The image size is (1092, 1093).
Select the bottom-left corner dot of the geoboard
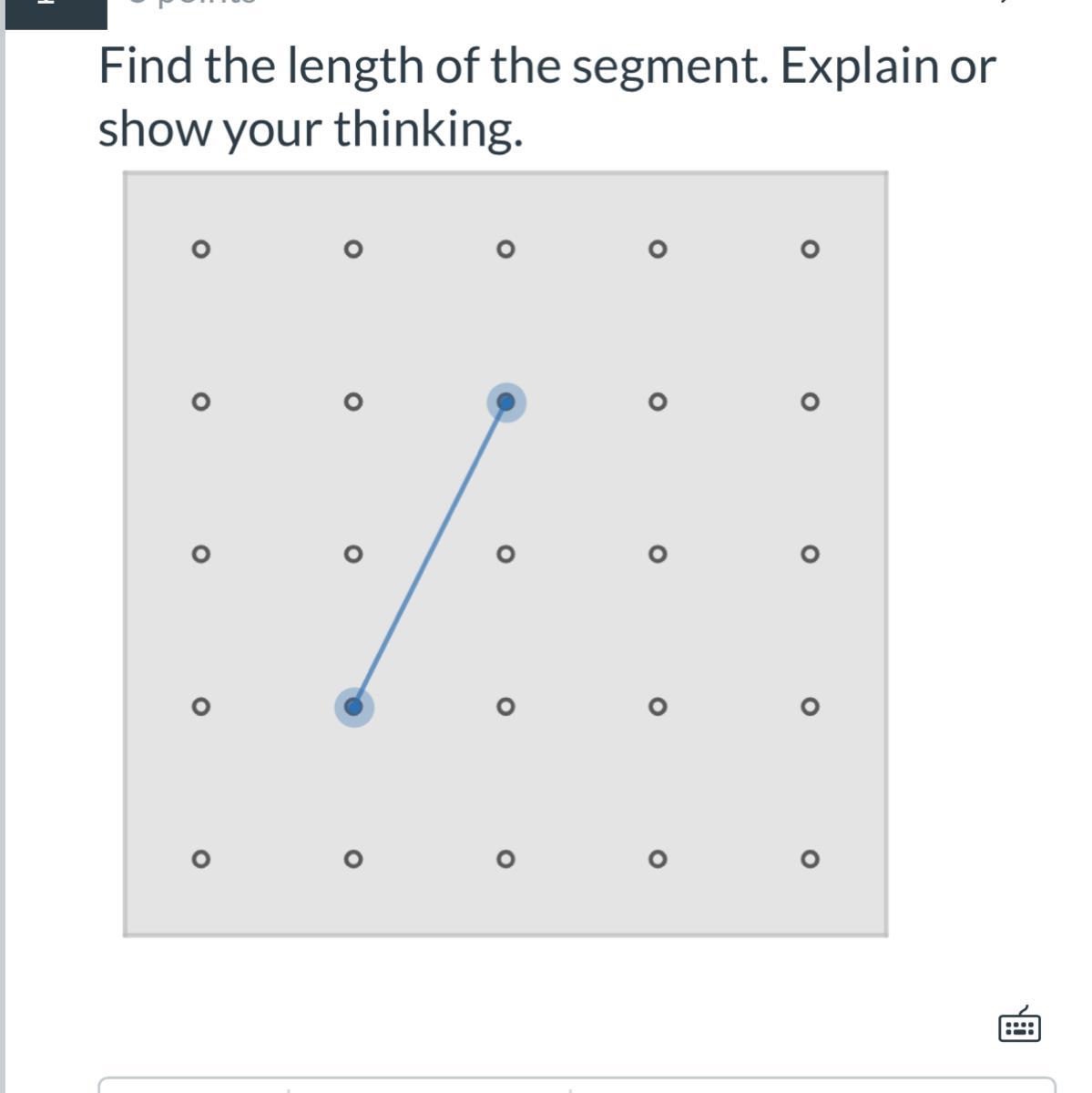[x=201, y=859]
